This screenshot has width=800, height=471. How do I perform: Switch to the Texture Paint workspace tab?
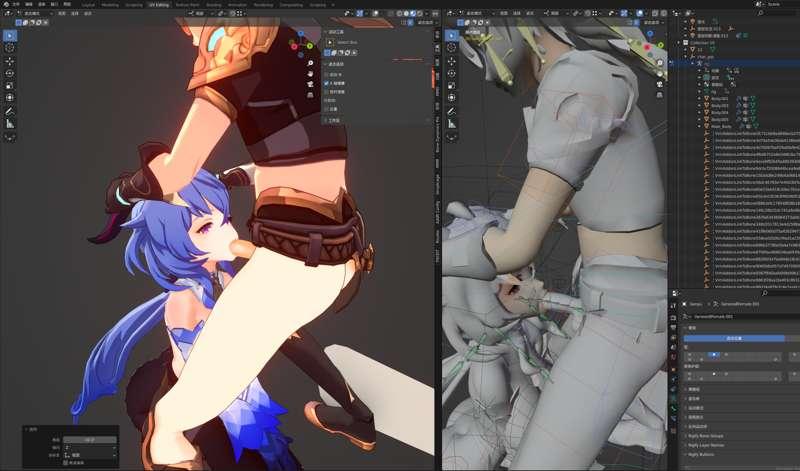click(x=187, y=5)
